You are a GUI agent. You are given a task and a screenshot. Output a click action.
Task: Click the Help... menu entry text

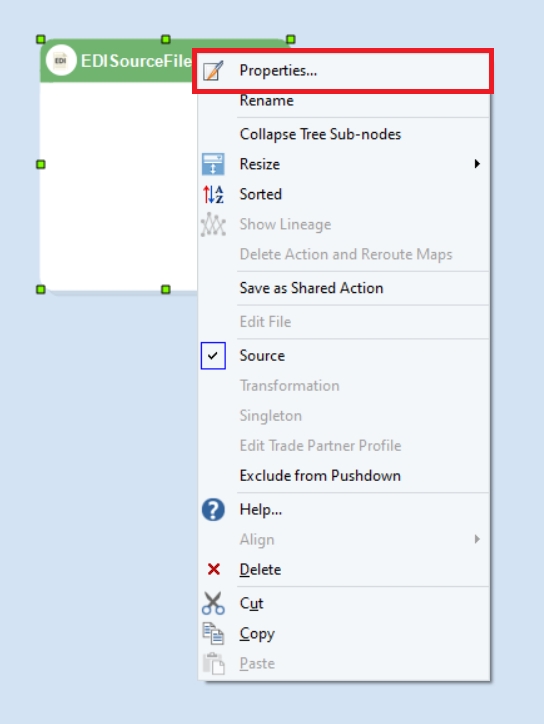pos(260,510)
